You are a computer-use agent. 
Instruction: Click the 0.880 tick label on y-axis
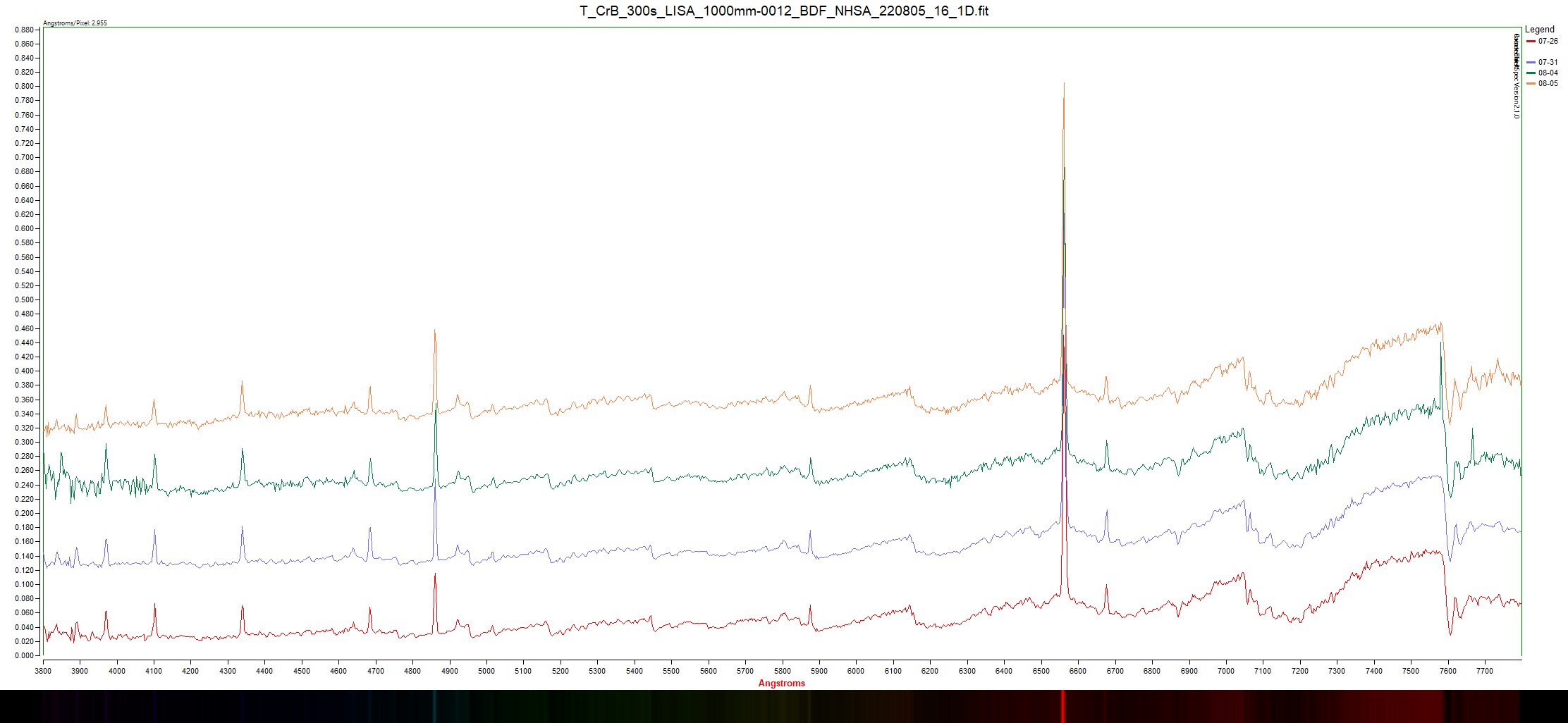point(24,30)
